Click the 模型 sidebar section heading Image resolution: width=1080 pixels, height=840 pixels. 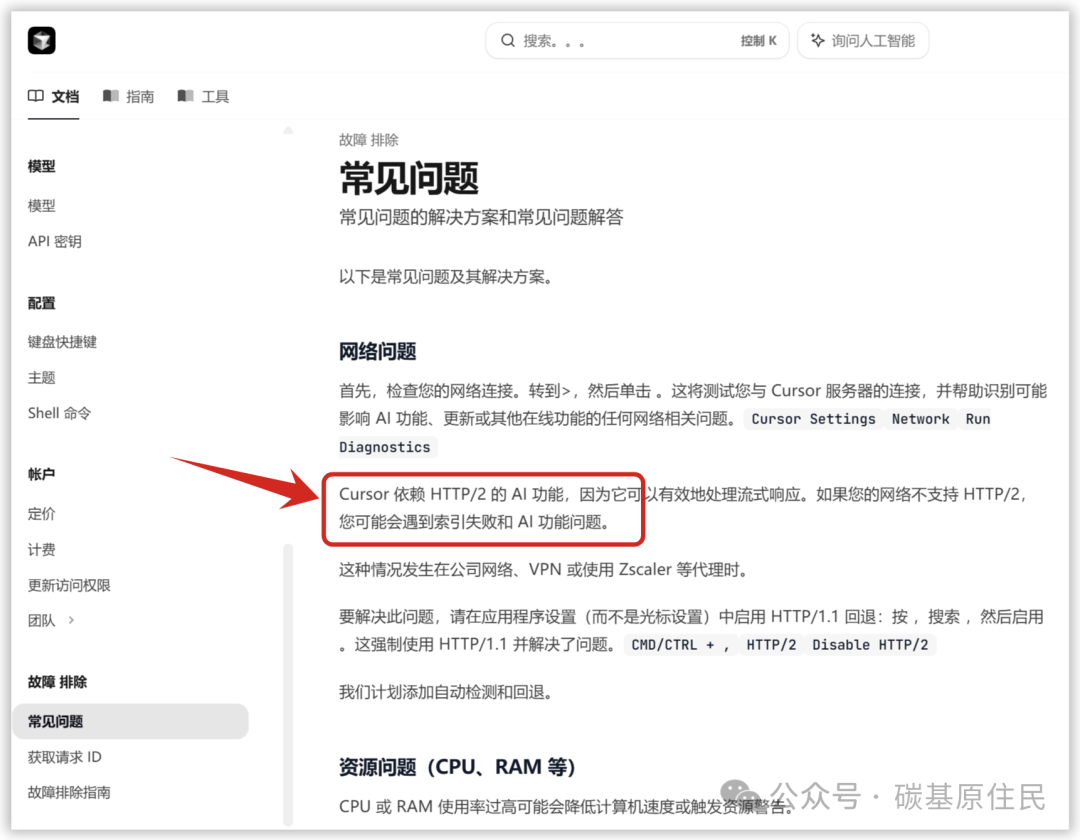(41, 167)
